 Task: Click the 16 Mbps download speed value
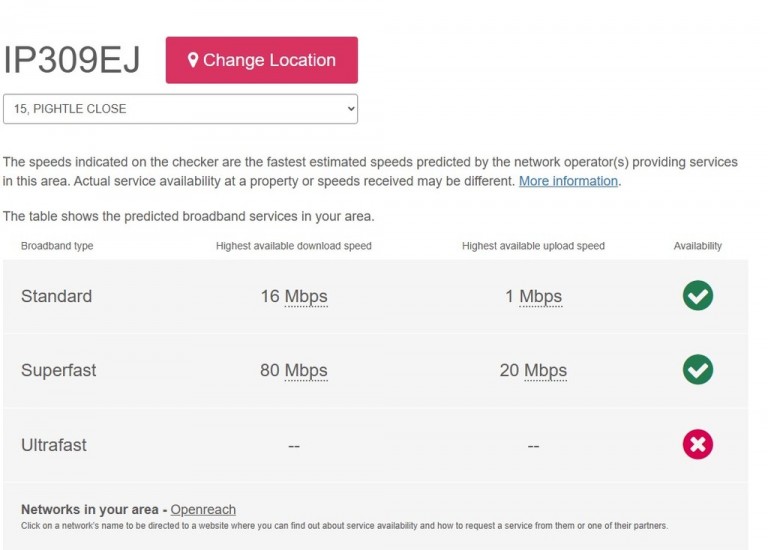pos(294,296)
